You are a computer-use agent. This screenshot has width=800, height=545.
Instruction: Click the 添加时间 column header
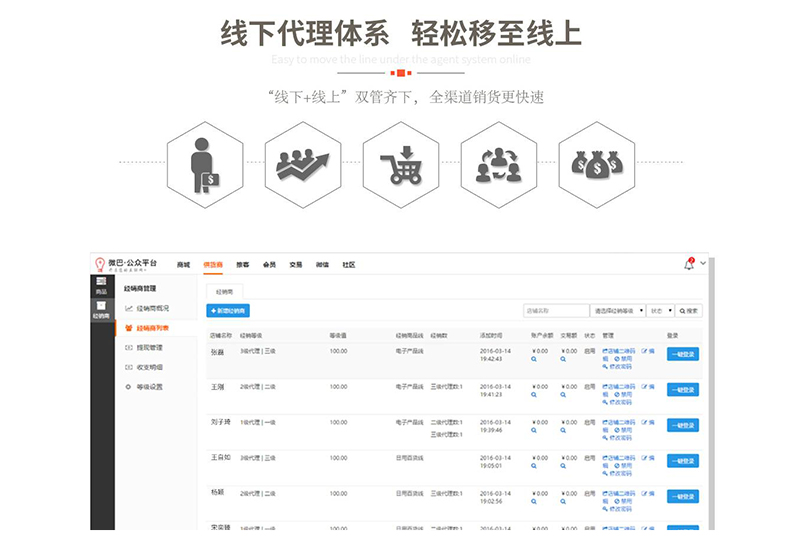coord(490,336)
